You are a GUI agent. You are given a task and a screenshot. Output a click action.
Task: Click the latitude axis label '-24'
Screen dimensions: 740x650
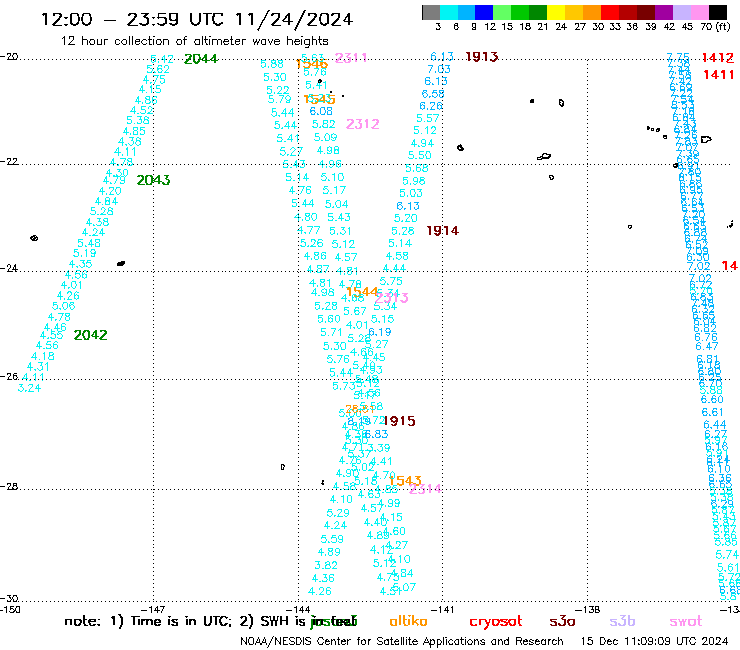[x=9, y=268]
